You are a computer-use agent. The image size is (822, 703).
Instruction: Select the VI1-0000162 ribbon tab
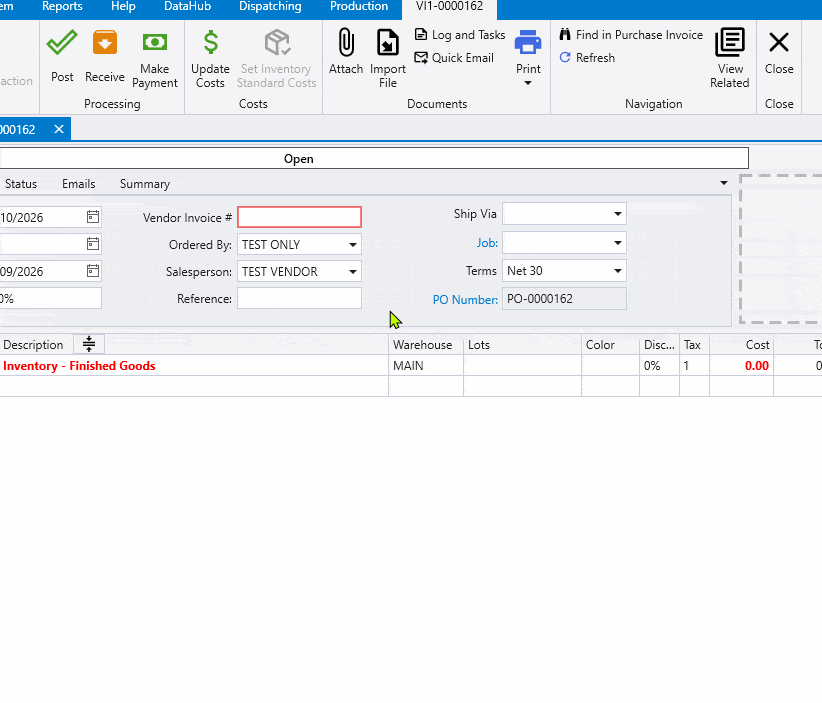click(x=449, y=6)
